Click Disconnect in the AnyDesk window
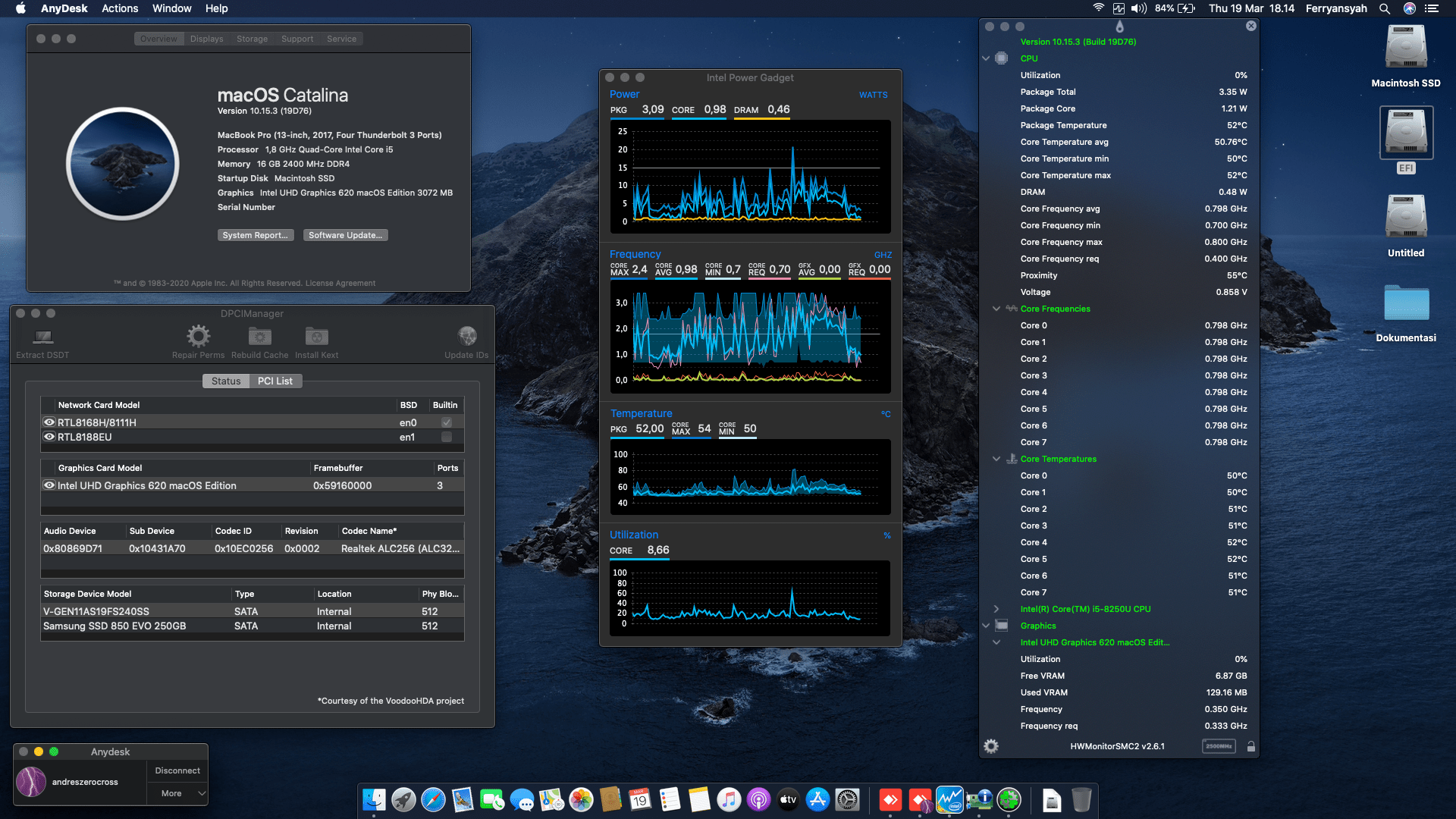 click(177, 770)
